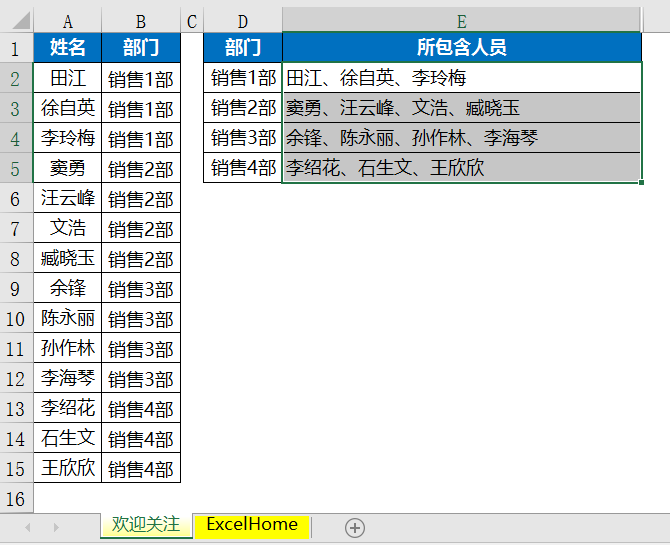The width and height of the screenshot is (670, 545).
Task: Select the cell 余锋 in column A
Action: pyautogui.click(x=68, y=288)
